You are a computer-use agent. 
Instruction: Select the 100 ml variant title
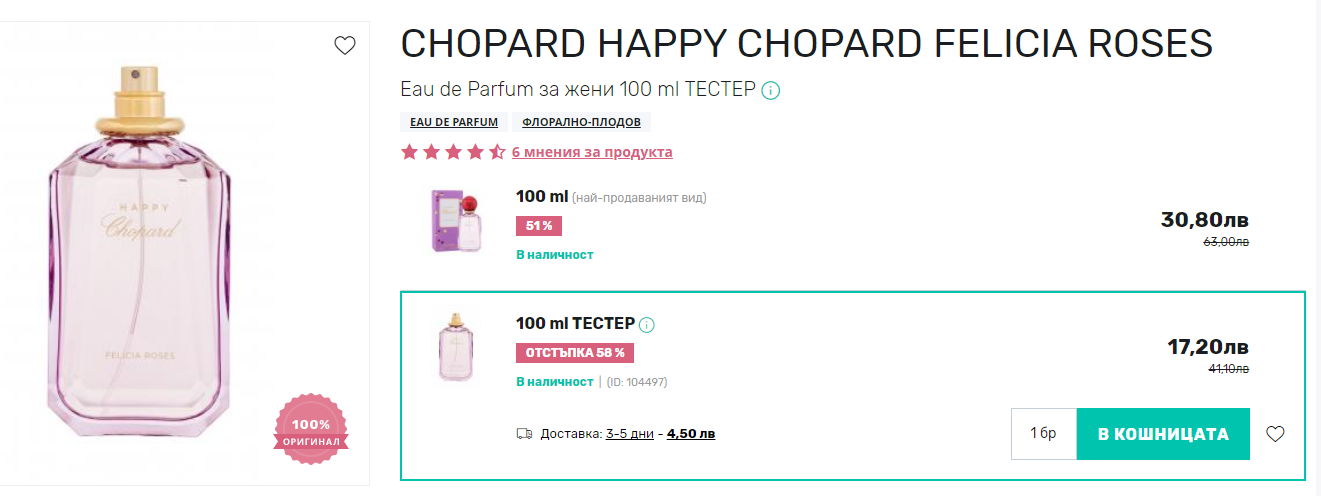[x=542, y=197]
